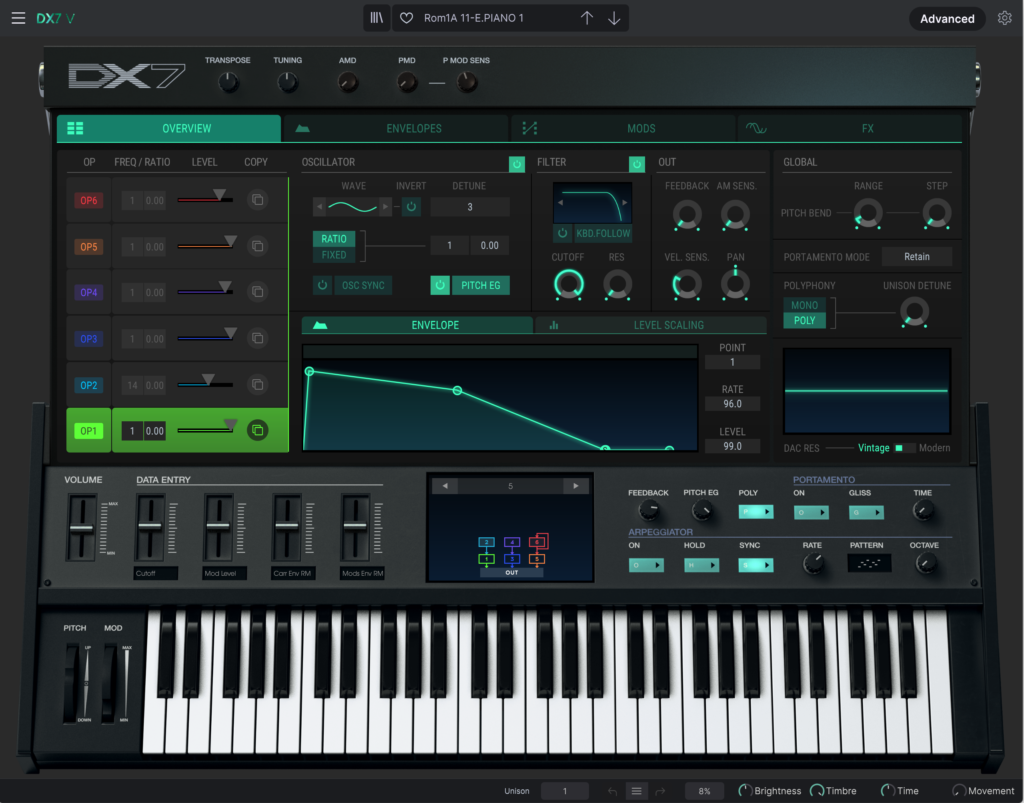Open the preset library browser icon

[376, 18]
